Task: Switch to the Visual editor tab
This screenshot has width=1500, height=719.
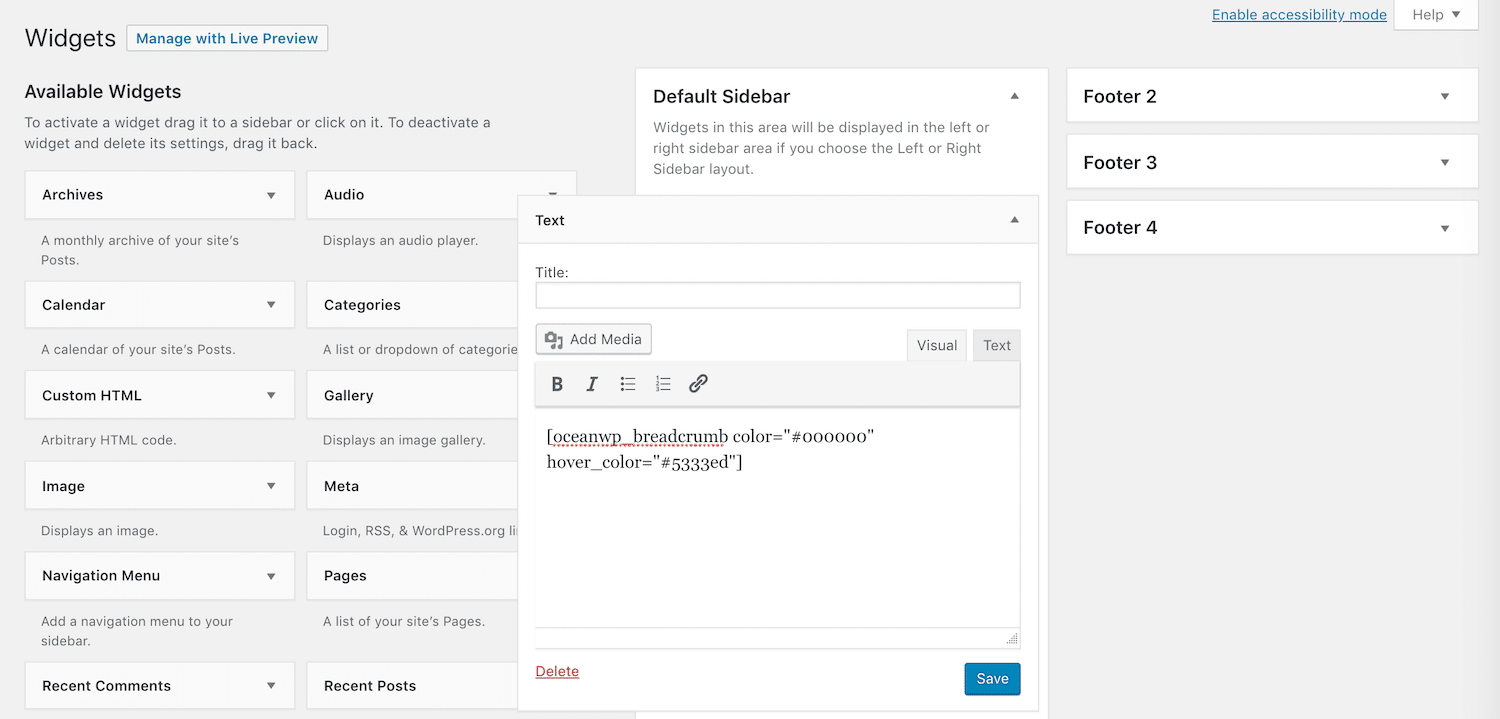Action: 936,344
